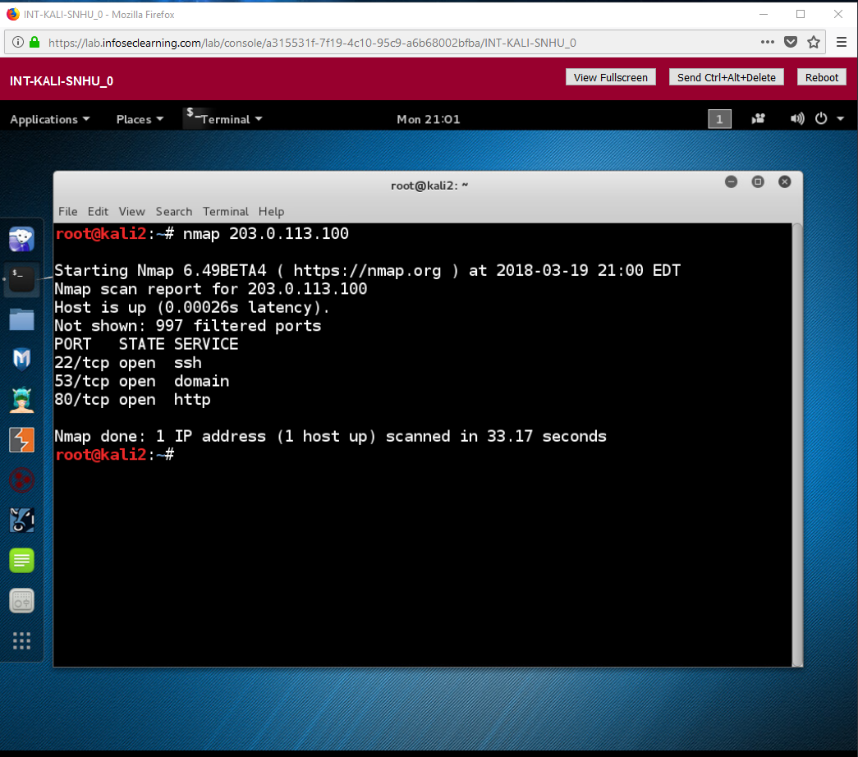Open the File menu in the terminal window
The image size is (858, 757).
click(x=67, y=211)
